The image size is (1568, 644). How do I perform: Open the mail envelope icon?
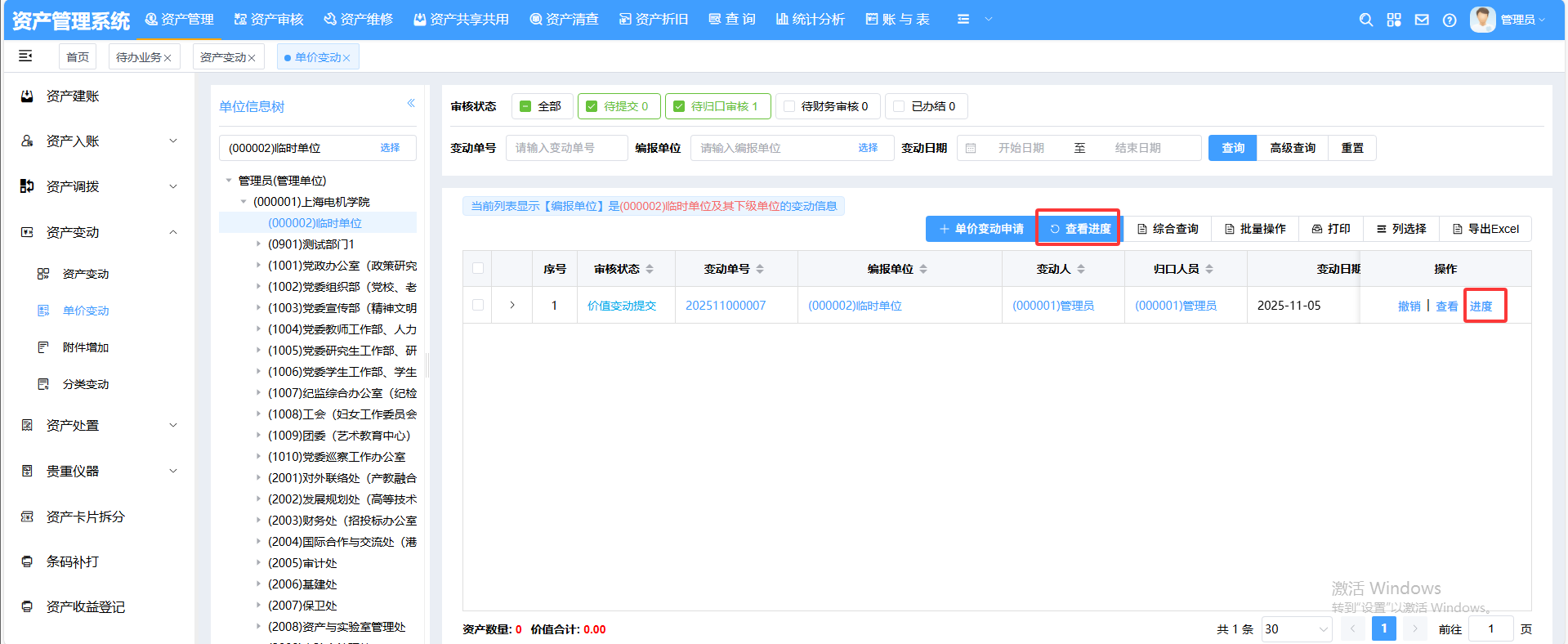(1422, 20)
